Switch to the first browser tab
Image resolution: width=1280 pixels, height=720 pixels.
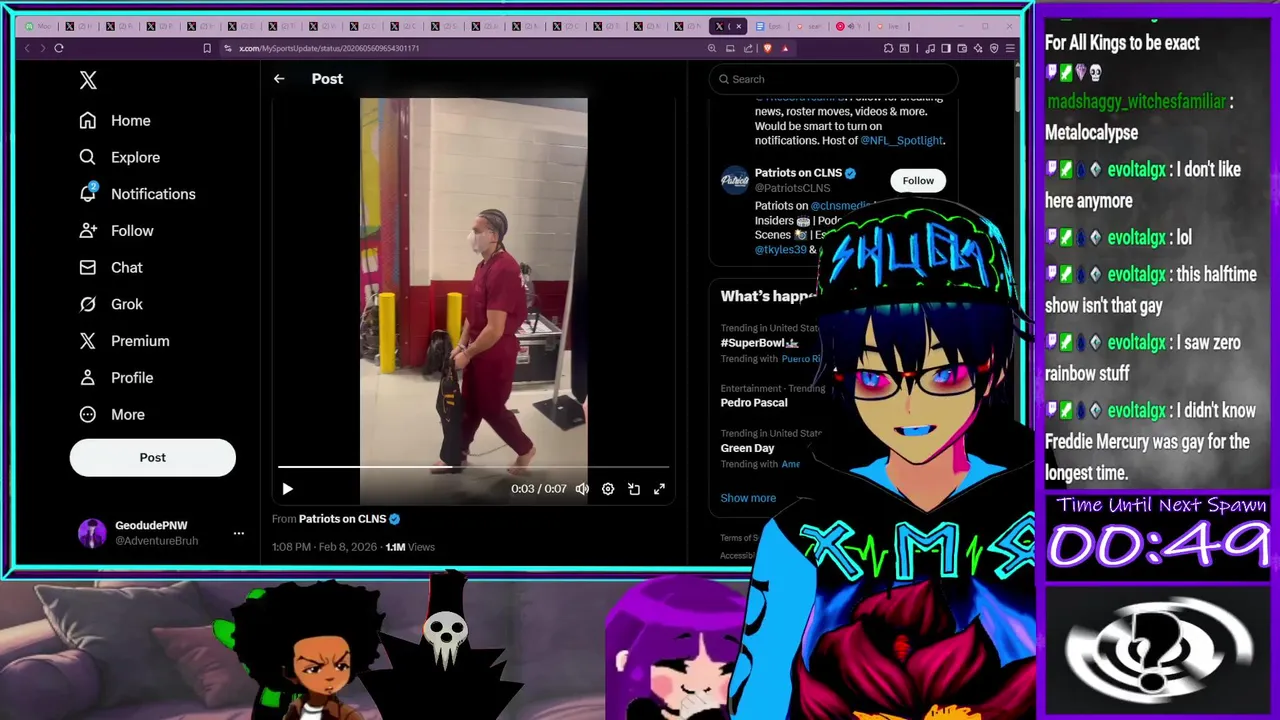[x=38, y=26]
